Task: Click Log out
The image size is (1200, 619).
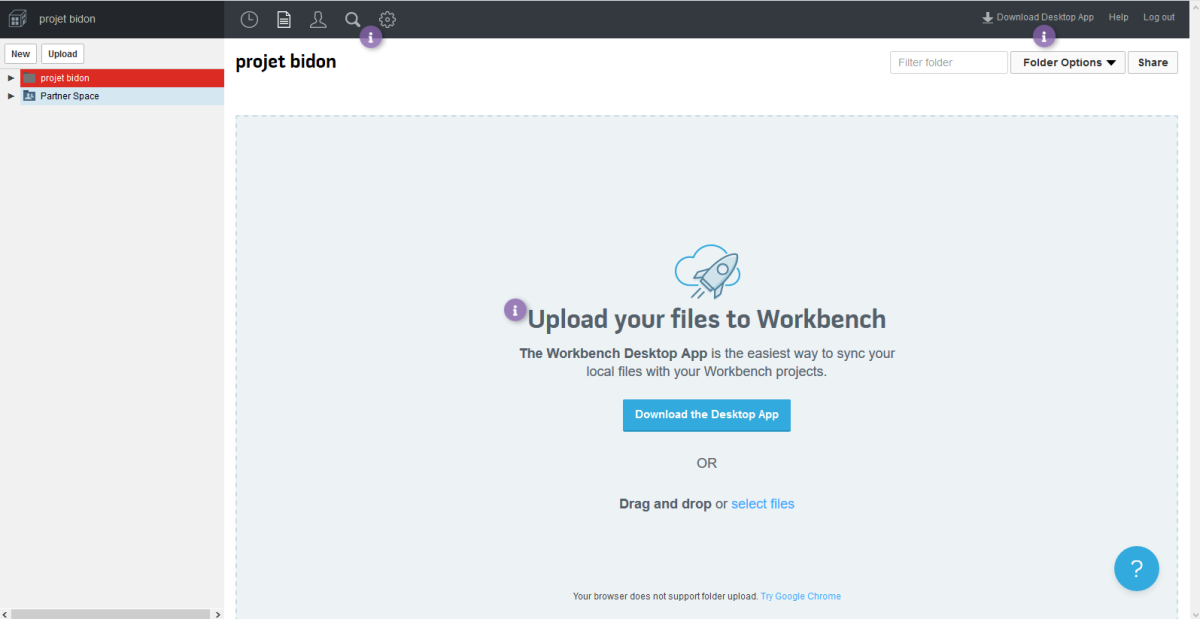Action: coord(1159,17)
